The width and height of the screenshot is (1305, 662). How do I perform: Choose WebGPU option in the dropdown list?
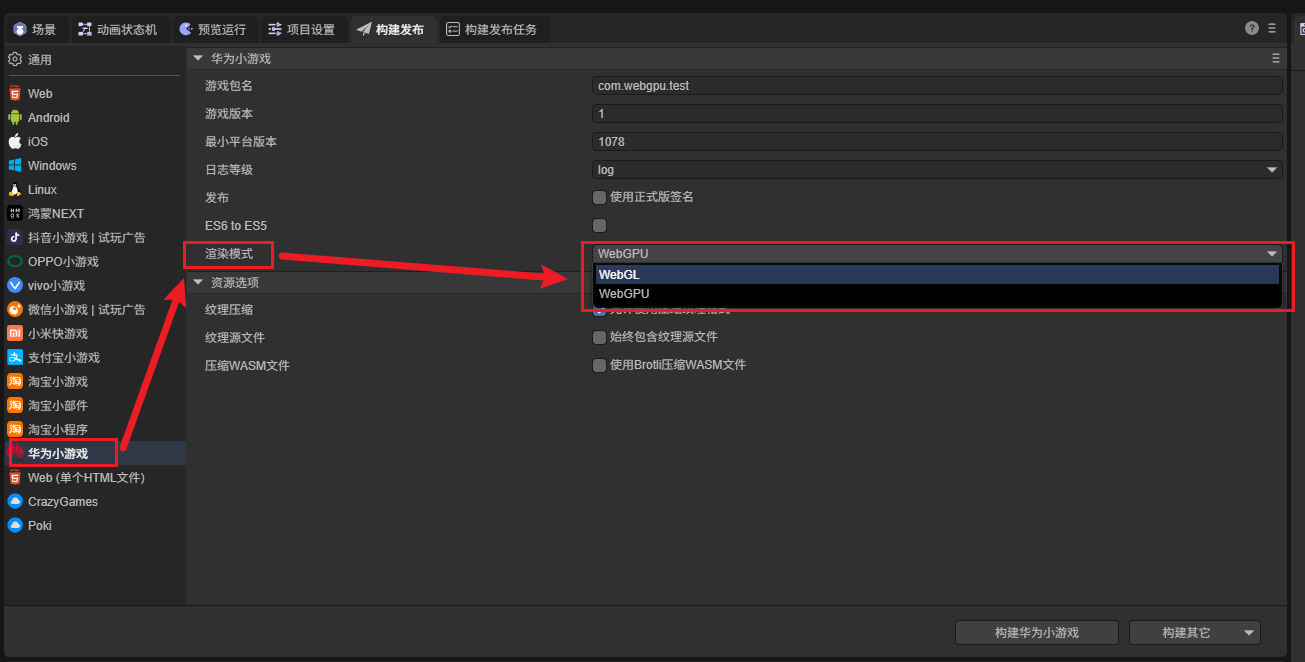tap(937, 294)
